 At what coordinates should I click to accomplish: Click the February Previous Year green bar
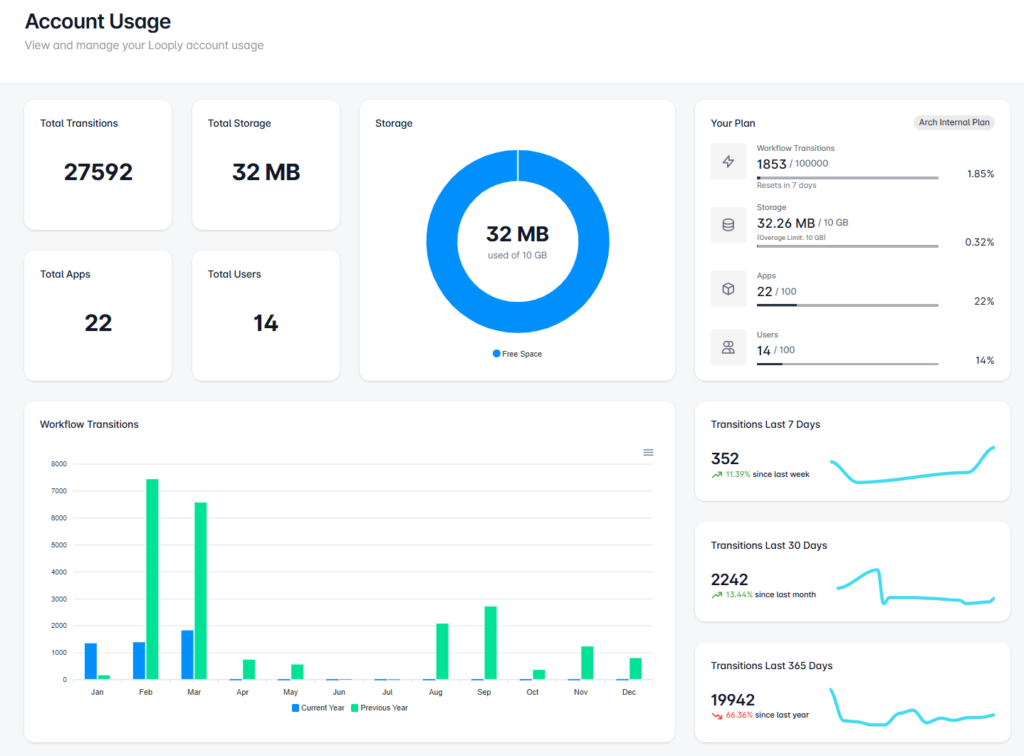(x=152, y=580)
